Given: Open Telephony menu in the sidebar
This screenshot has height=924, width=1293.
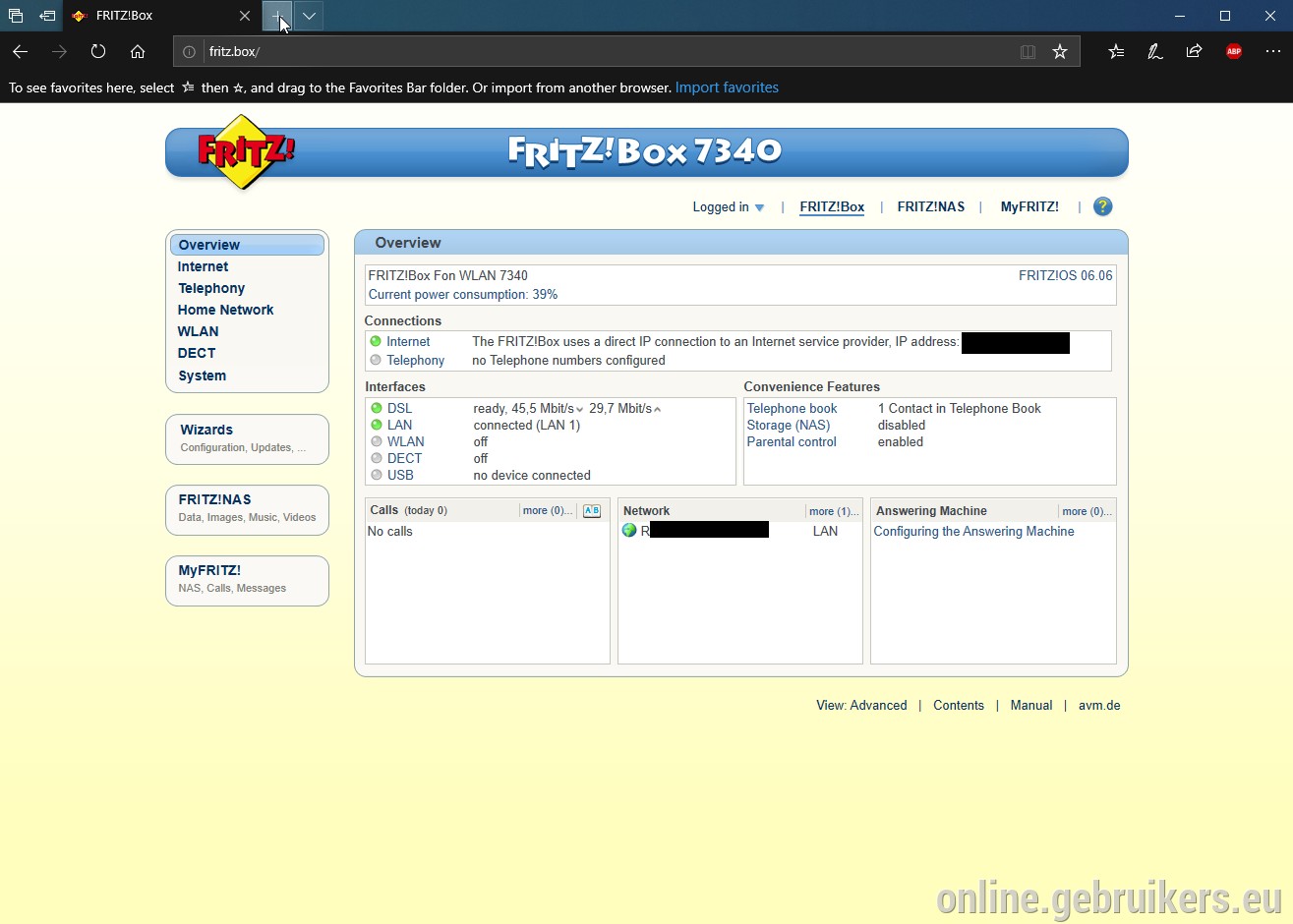Looking at the screenshot, I should pyautogui.click(x=211, y=288).
